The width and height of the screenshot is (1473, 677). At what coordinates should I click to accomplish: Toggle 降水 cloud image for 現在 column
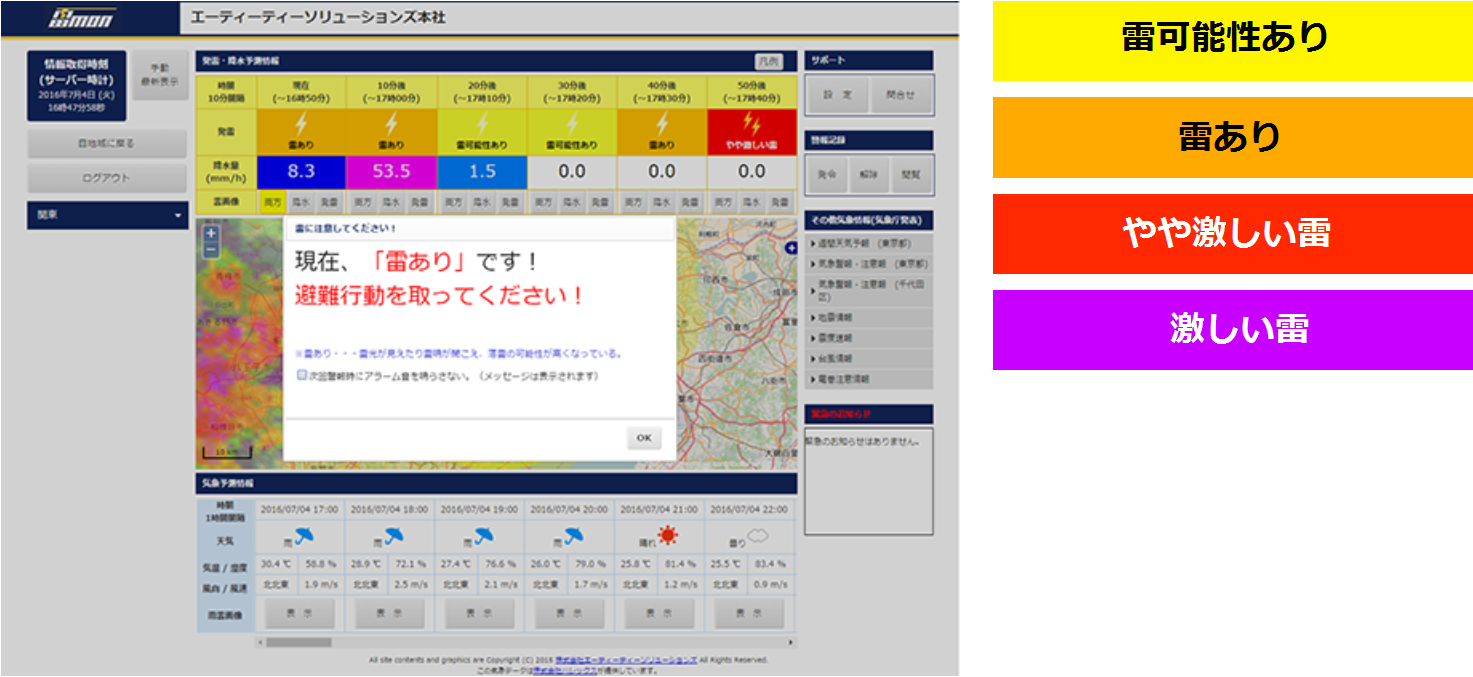point(301,202)
